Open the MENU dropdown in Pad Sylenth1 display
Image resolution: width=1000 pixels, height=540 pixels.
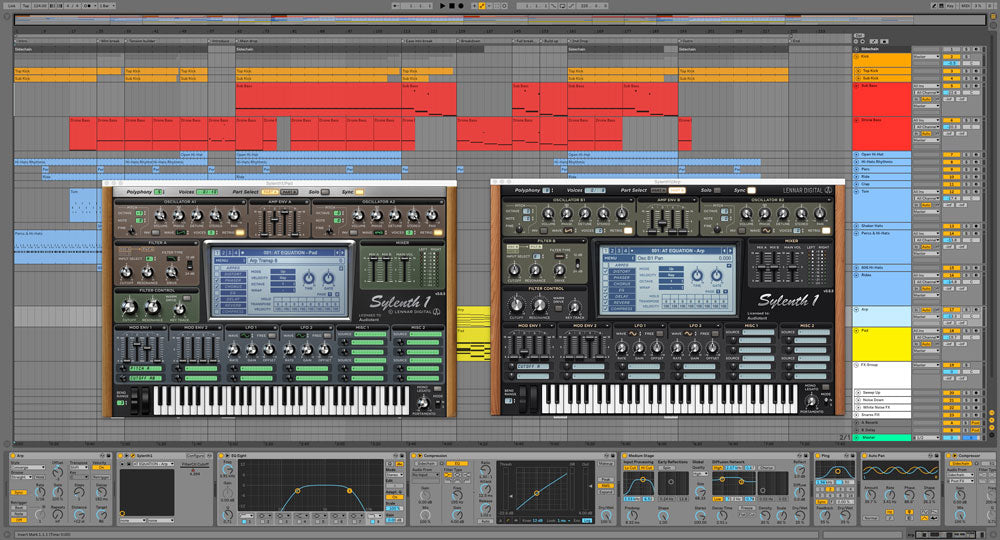click(x=220, y=261)
